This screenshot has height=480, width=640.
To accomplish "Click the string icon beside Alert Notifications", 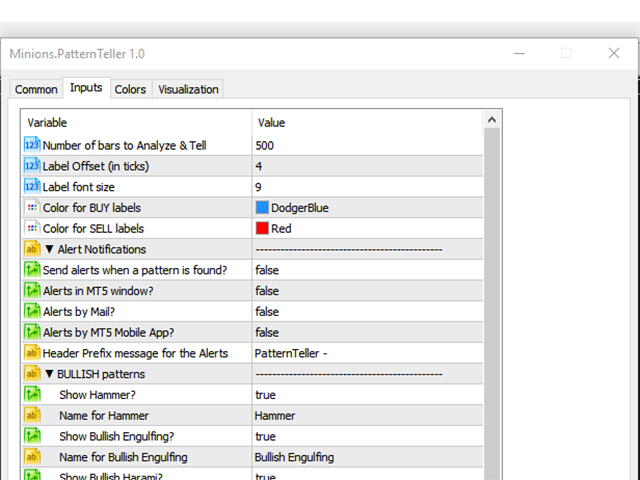I will point(31,249).
